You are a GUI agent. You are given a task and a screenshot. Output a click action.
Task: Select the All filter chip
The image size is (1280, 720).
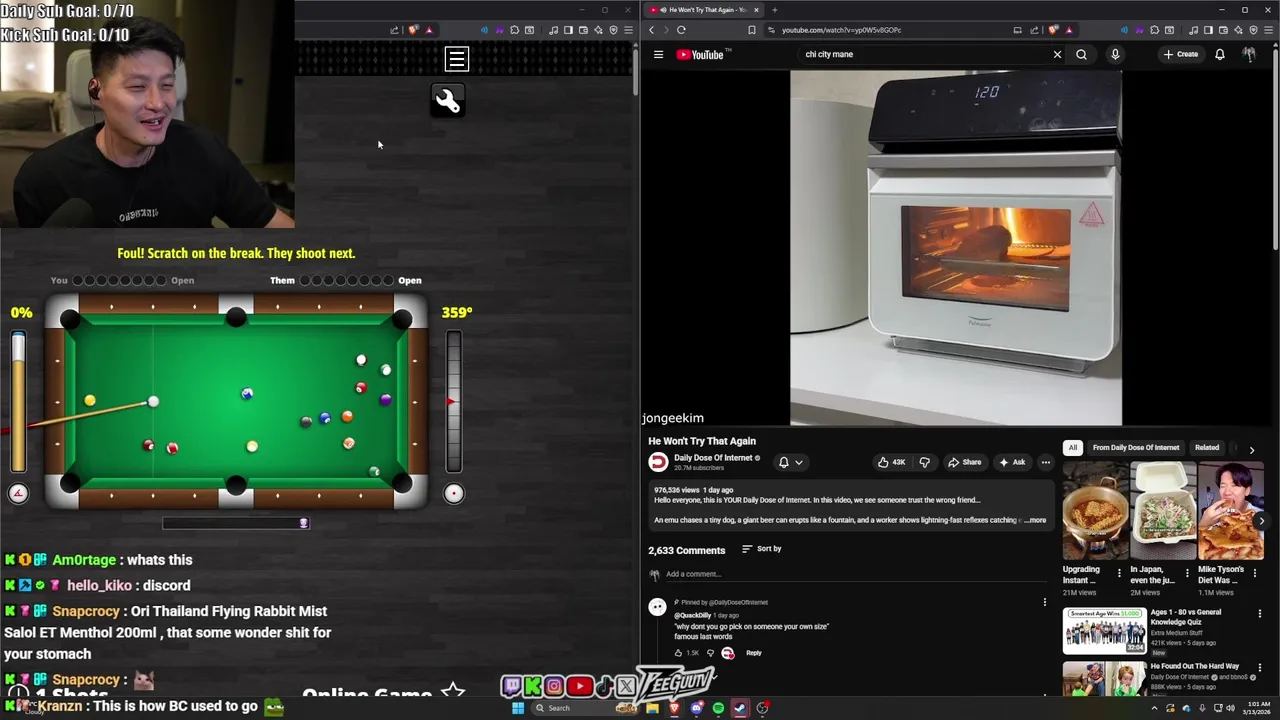[1073, 448]
